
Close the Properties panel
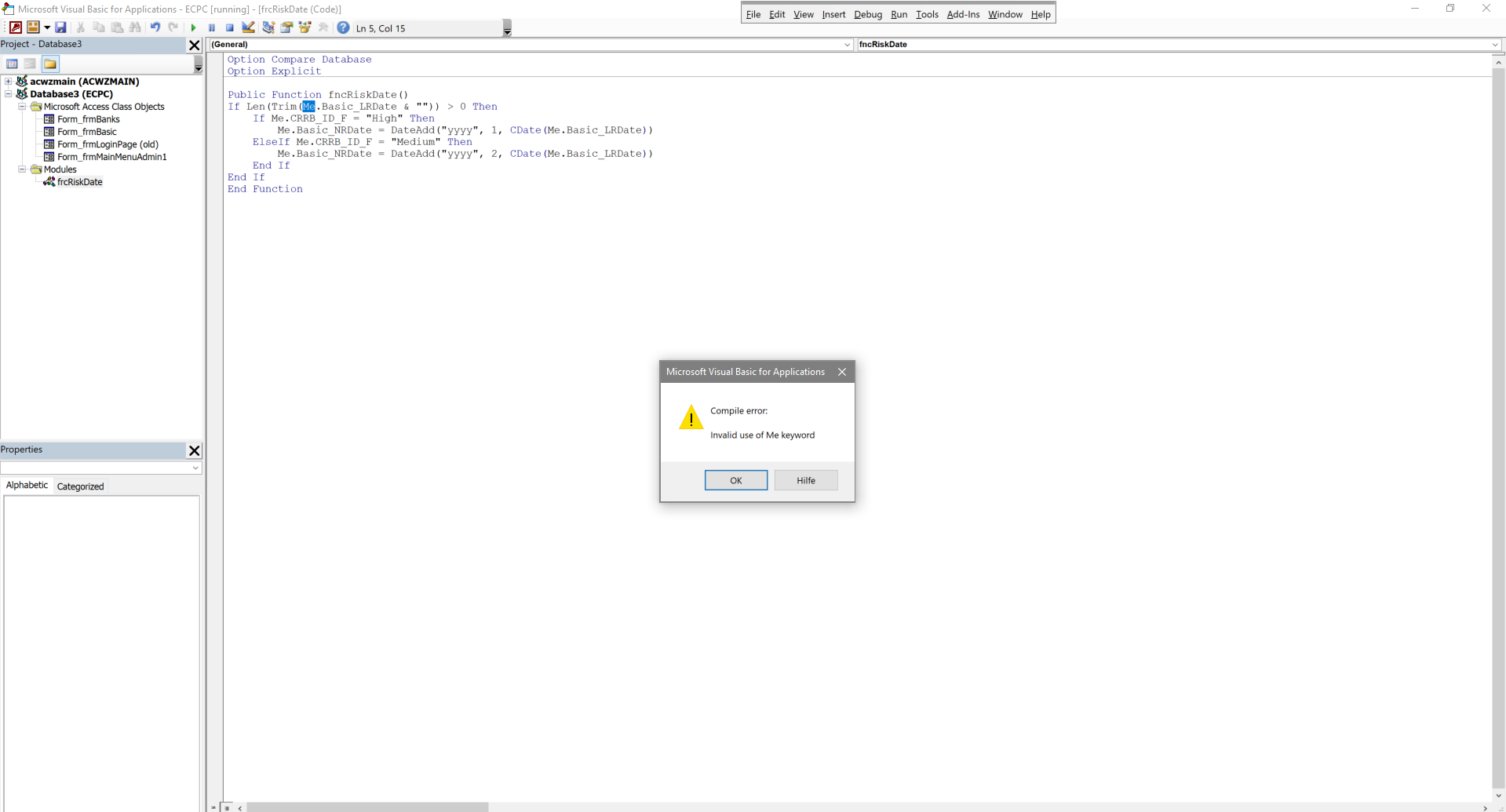pos(195,450)
